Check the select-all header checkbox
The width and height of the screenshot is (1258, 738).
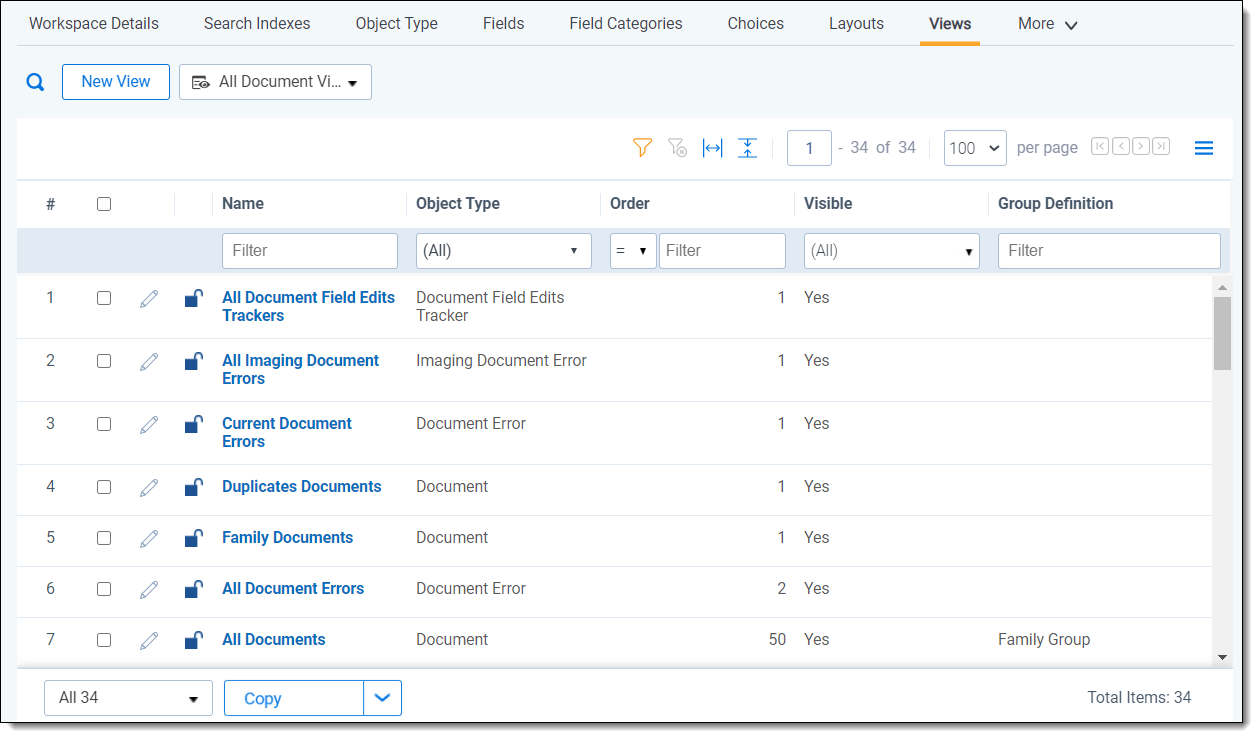tap(104, 204)
